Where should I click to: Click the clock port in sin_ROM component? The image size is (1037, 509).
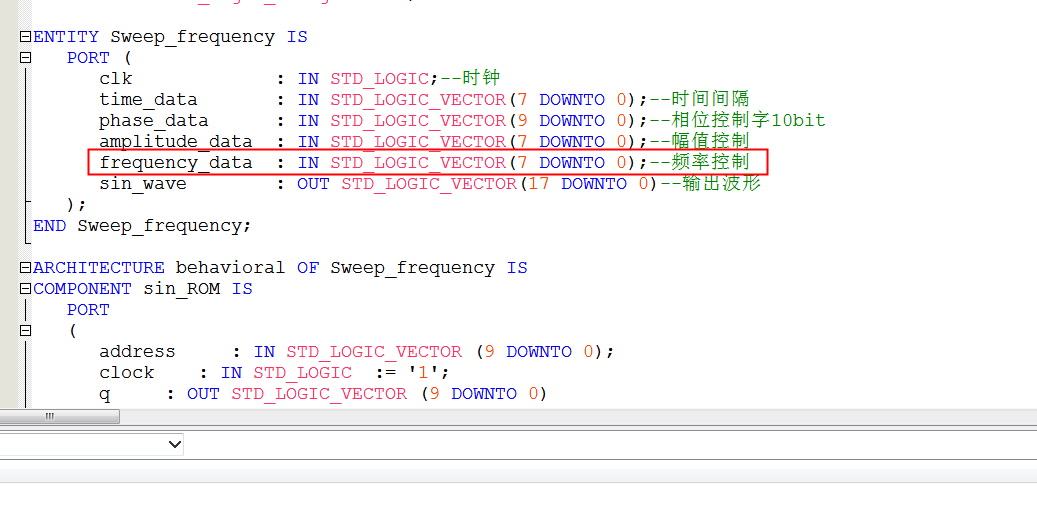point(126,373)
